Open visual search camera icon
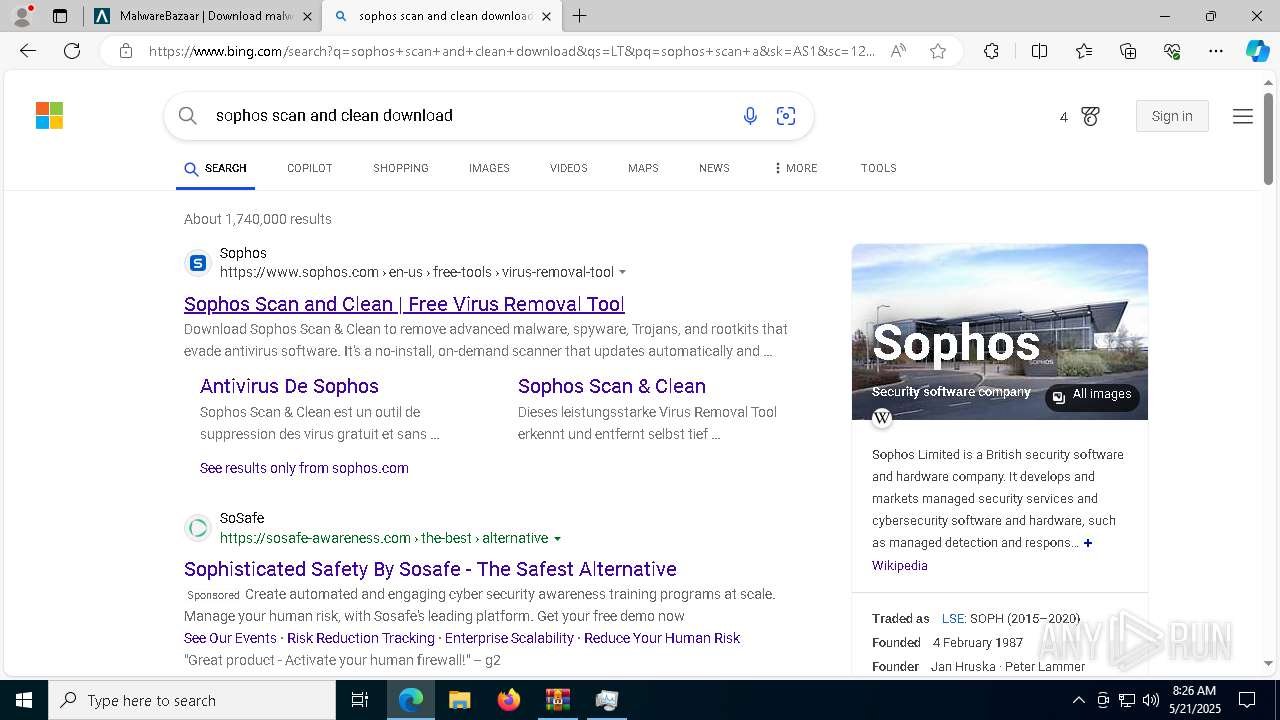The height and width of the screenshot is (720, 1280). pyautogui.click(x=786, y=116)
